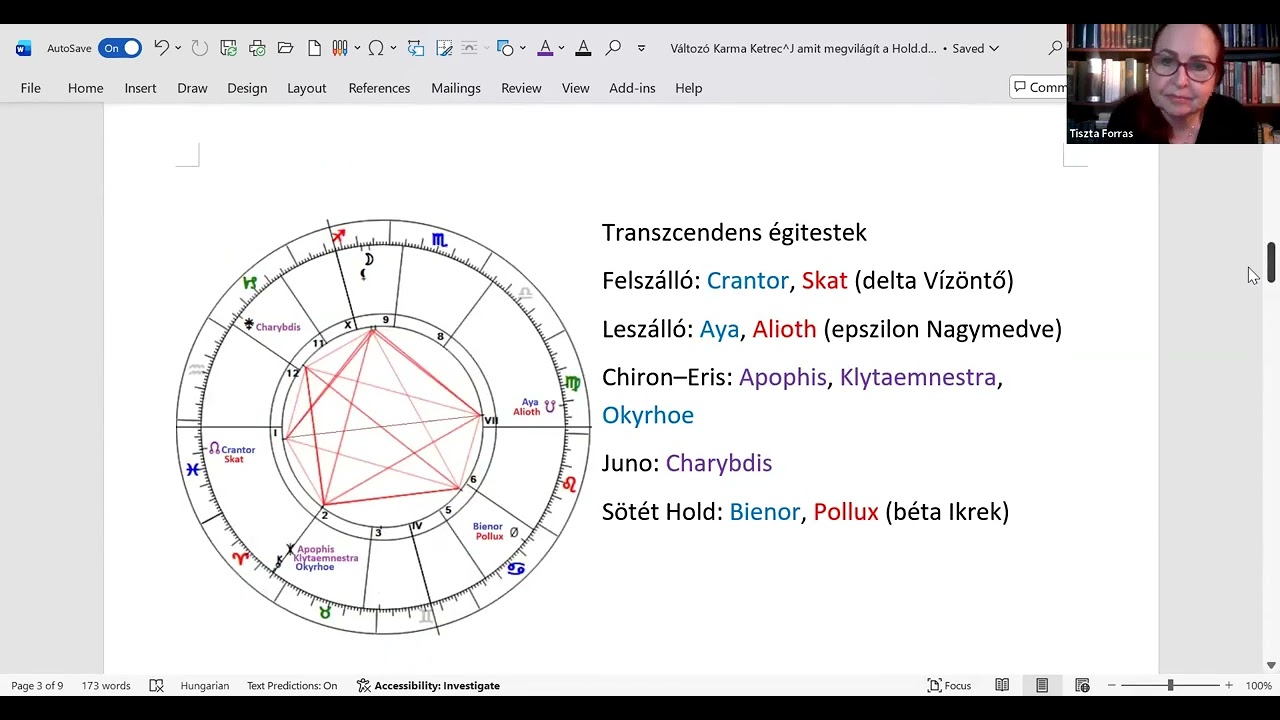Open the 173 words count
The width and height of the screenshot is (1280, 720).
pos(106,685)
